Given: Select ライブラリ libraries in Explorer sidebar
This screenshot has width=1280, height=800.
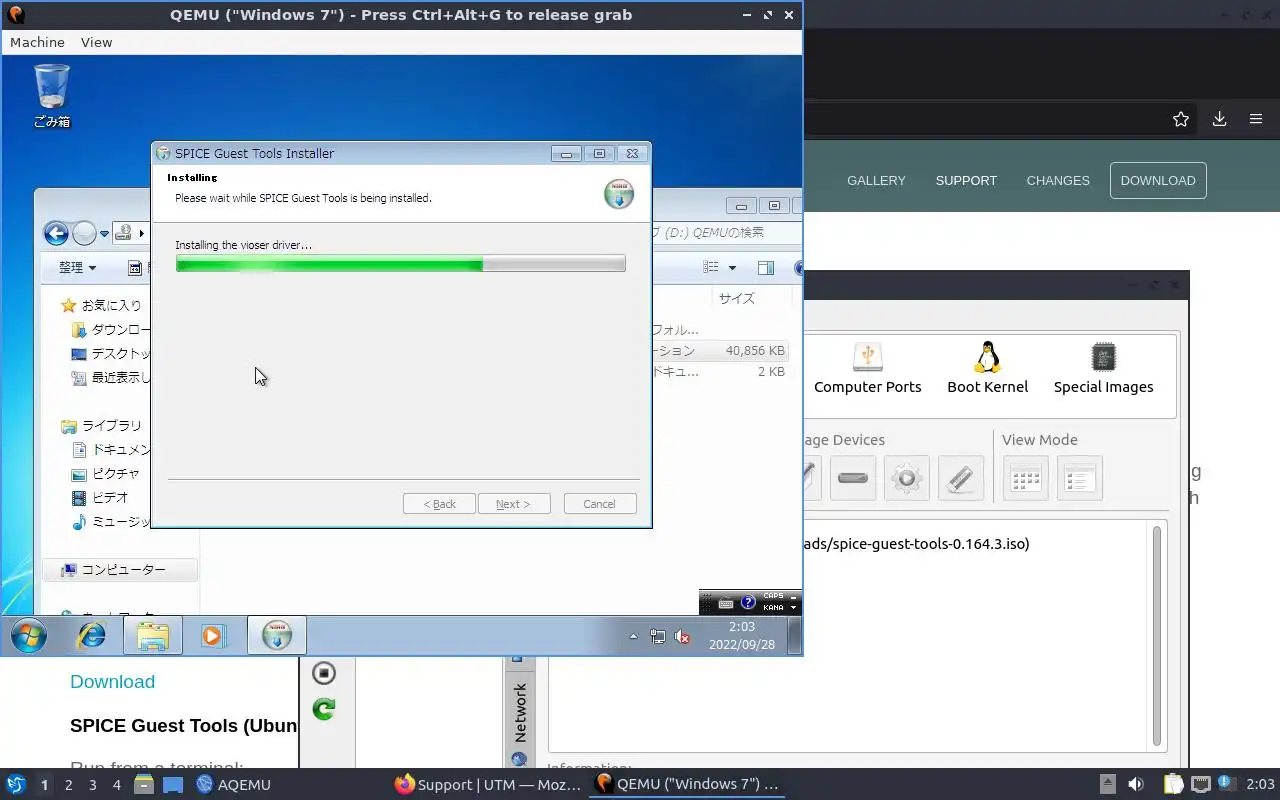Looking at the screenshot, I should click(x=102, y=425).
